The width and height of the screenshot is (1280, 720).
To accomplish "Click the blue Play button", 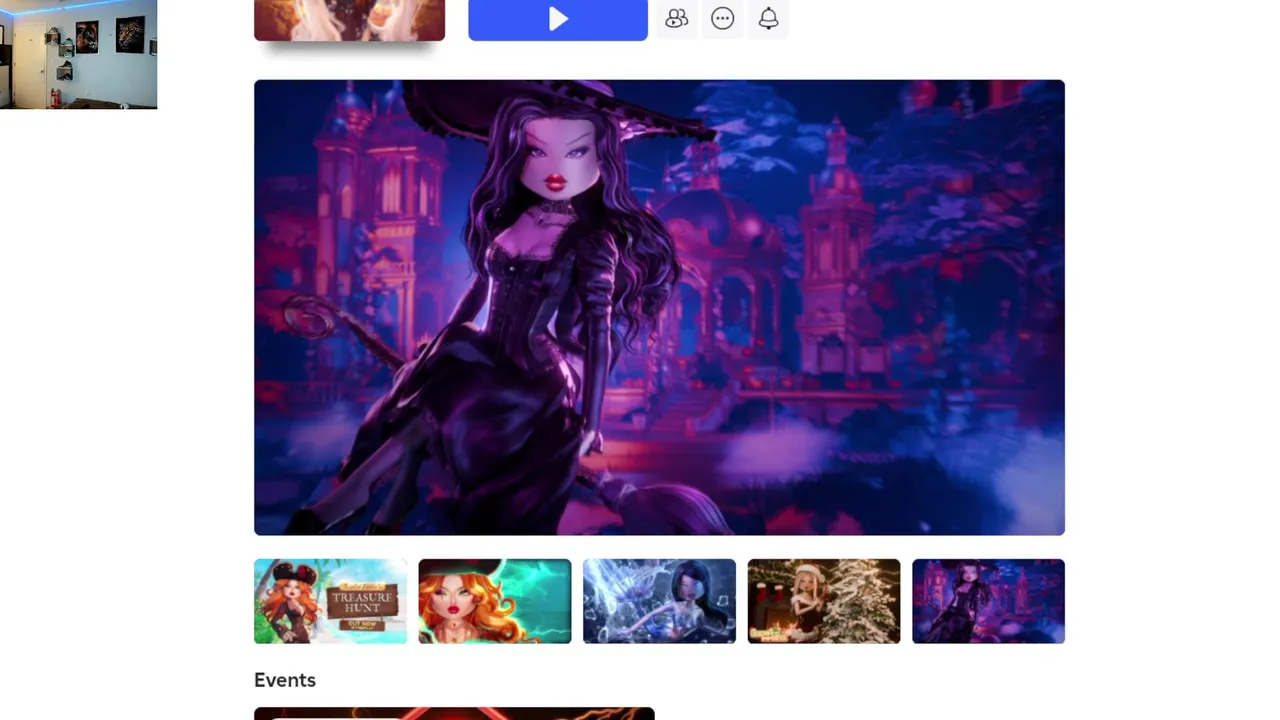I will pos(558,19).
